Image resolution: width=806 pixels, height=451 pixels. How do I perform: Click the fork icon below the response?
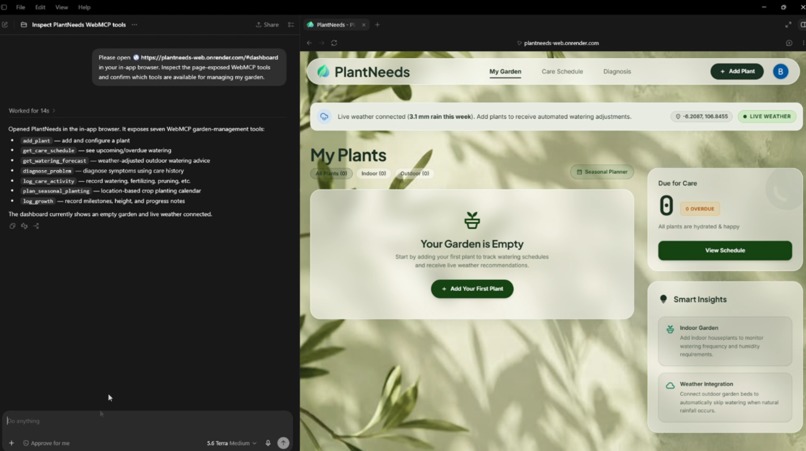click(36, 226)
